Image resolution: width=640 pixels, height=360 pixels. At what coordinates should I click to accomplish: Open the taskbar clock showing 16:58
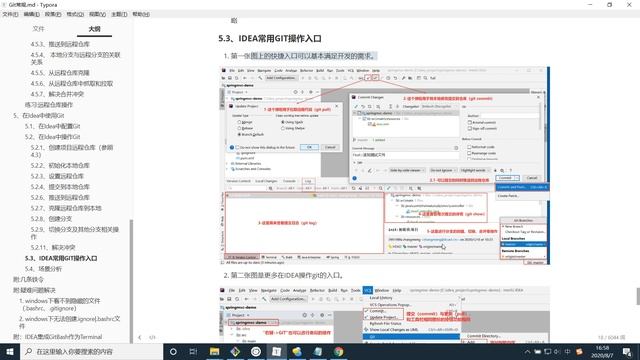(602, 351)
